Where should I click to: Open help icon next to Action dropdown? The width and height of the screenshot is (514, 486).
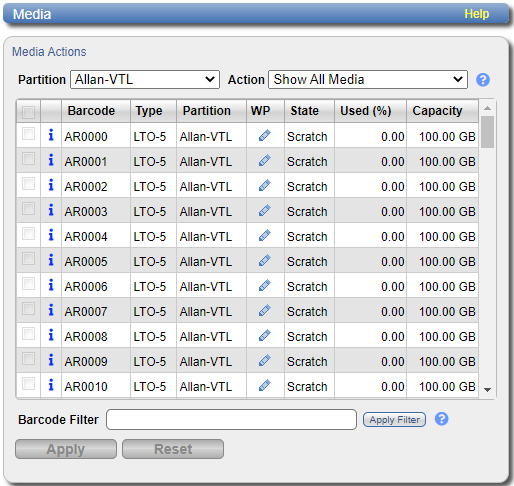click(483, 80)
